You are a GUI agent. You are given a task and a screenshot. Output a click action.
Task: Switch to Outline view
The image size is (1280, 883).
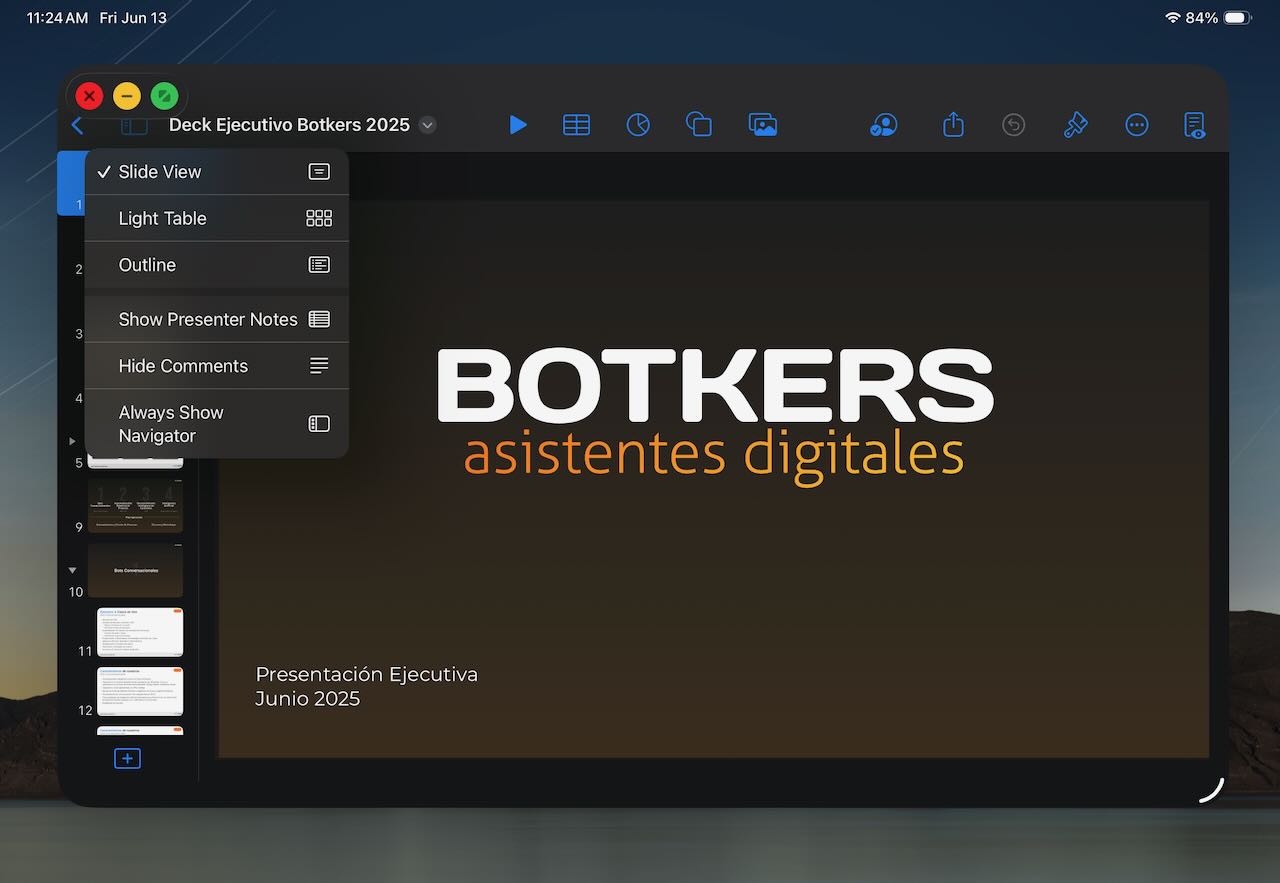point(217,265)
